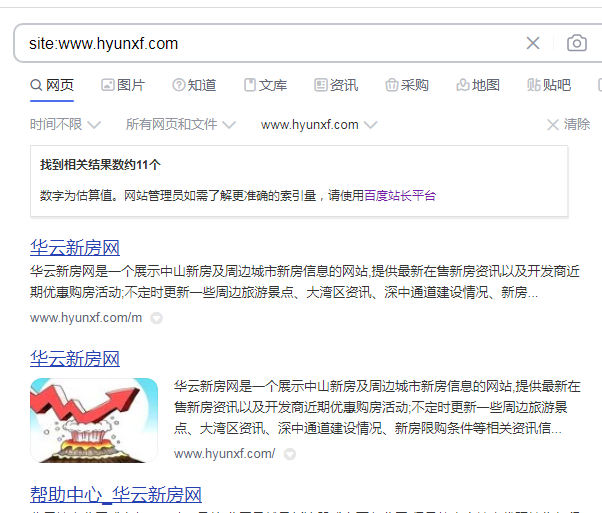Click the arrow icon beside www.hyunxf.com/m
Viewport: 602px width, 513px height.
coord(156,318)
